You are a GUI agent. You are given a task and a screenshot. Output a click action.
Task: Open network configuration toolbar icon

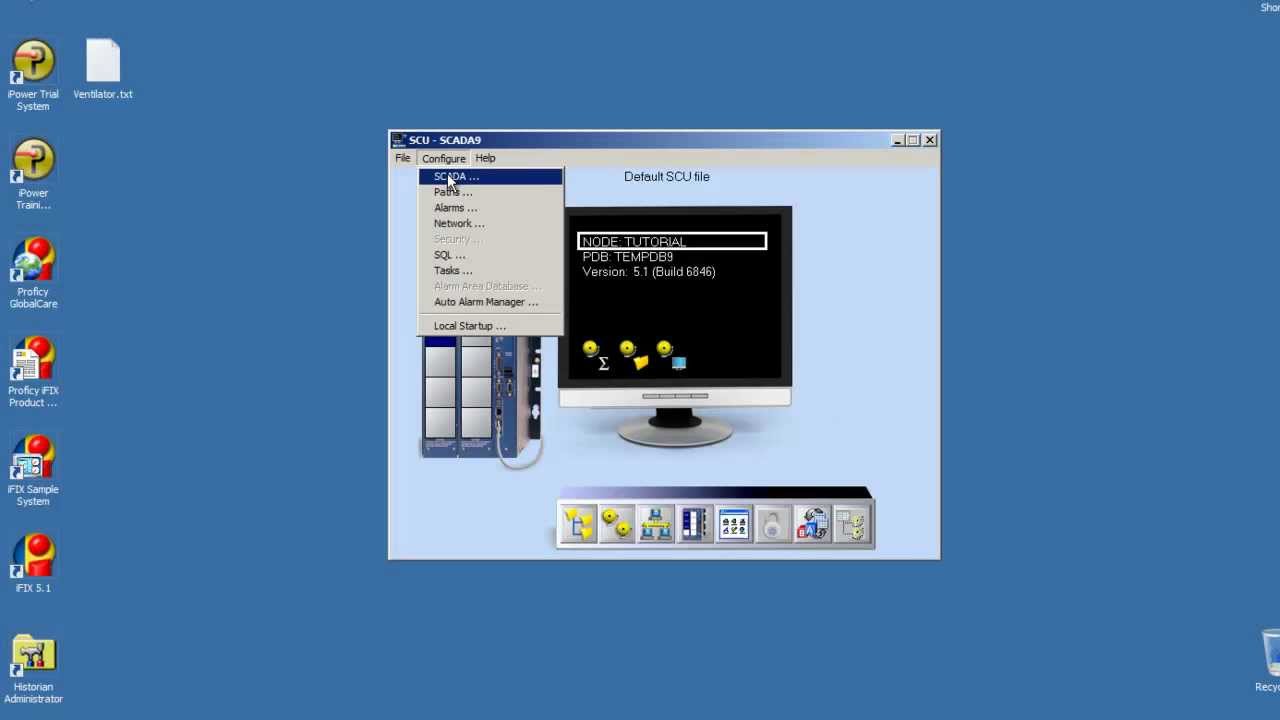656,524
